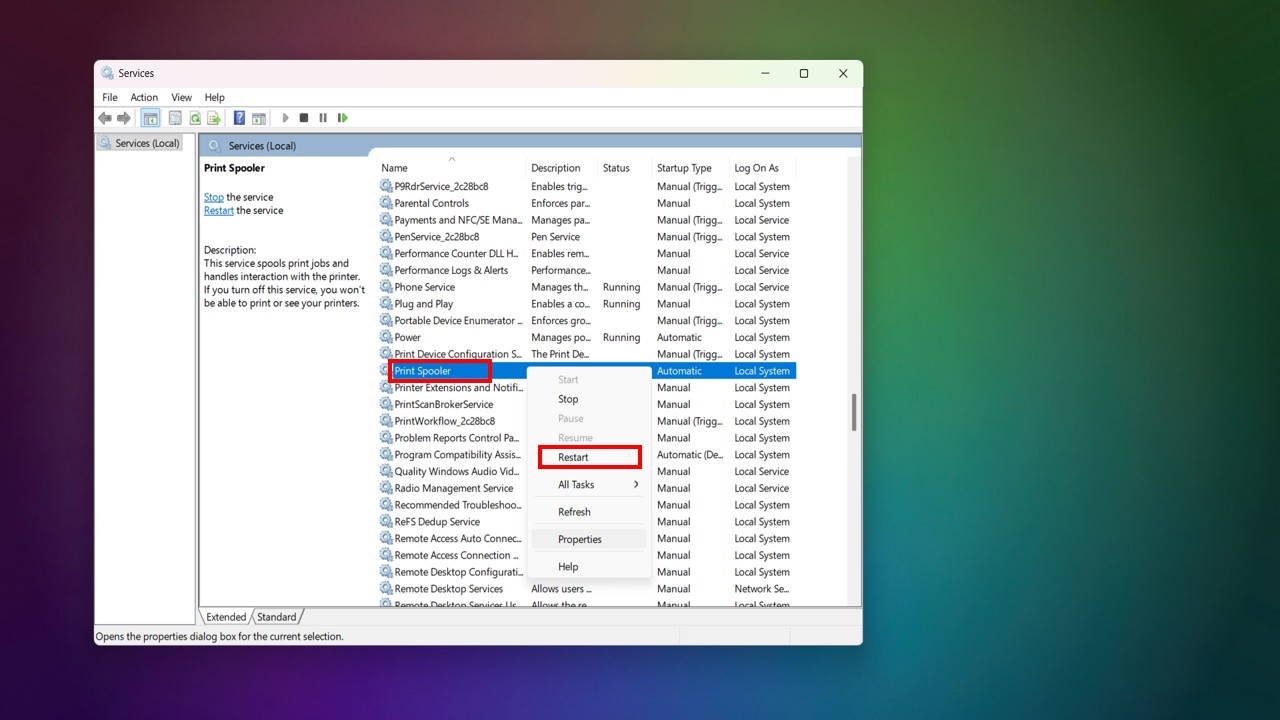The height and width of the screenshot is (720, 1280).
Task: Click the Export List toolbar icon
Action: point(214,118)
